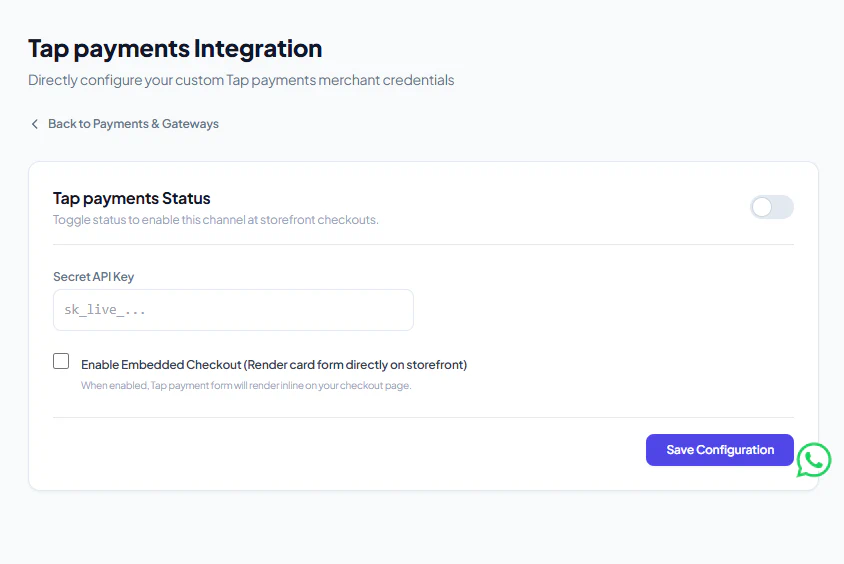Open the WhatsApp chat bubble icon

point(813,460)
